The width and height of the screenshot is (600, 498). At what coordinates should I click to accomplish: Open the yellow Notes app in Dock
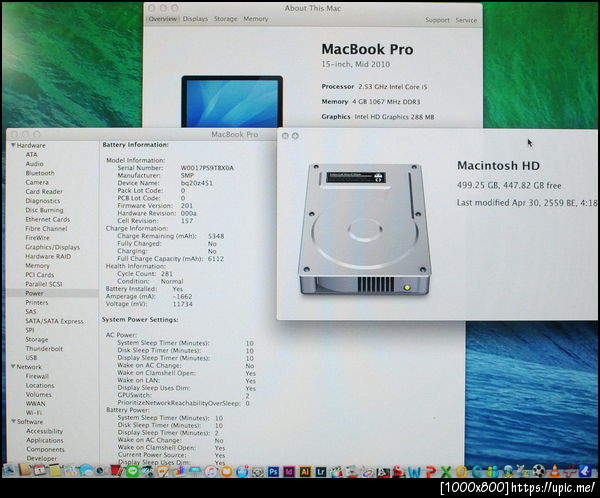pos(55,470)
